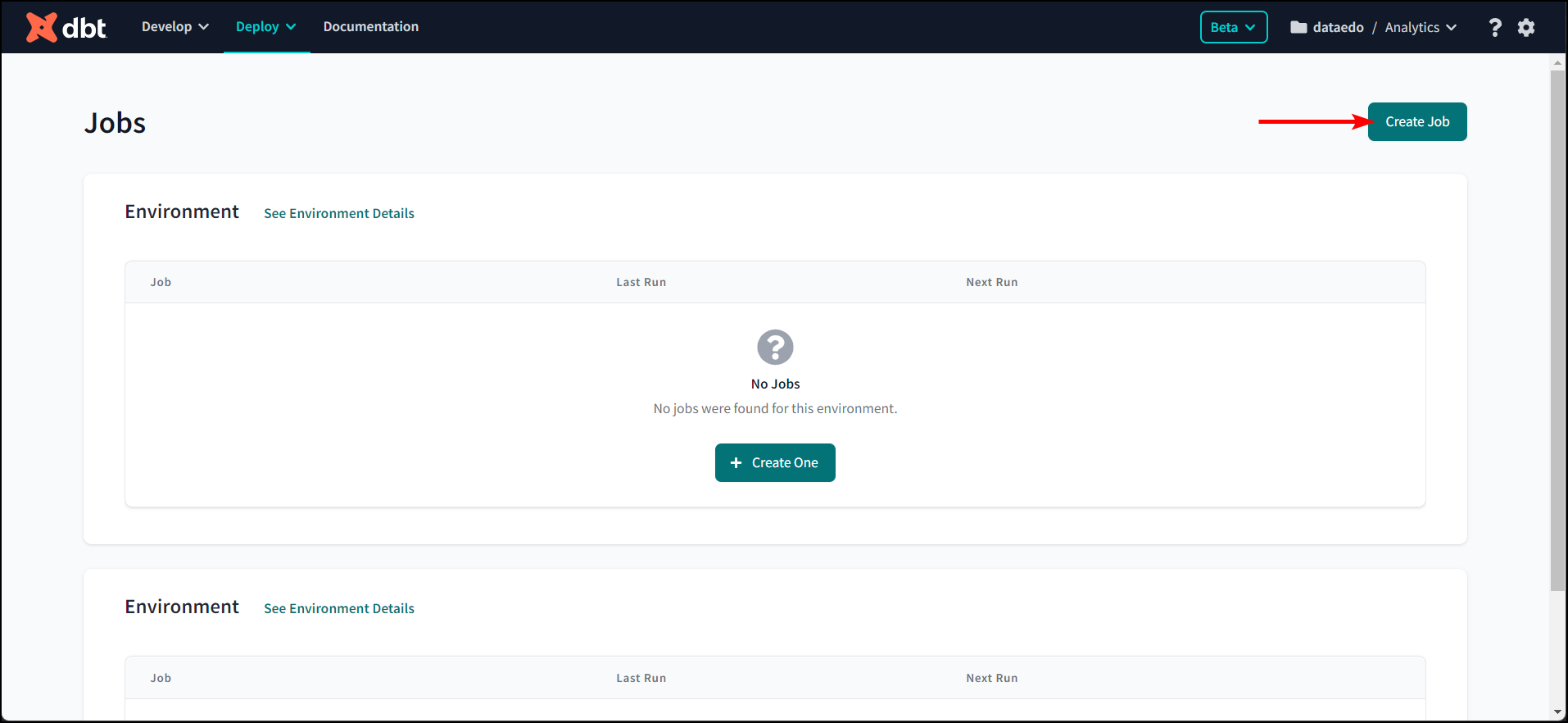Screen dimensions: 1568x723
Task: Click the gray No Jobs question mark icon
Action: (775, 347)
